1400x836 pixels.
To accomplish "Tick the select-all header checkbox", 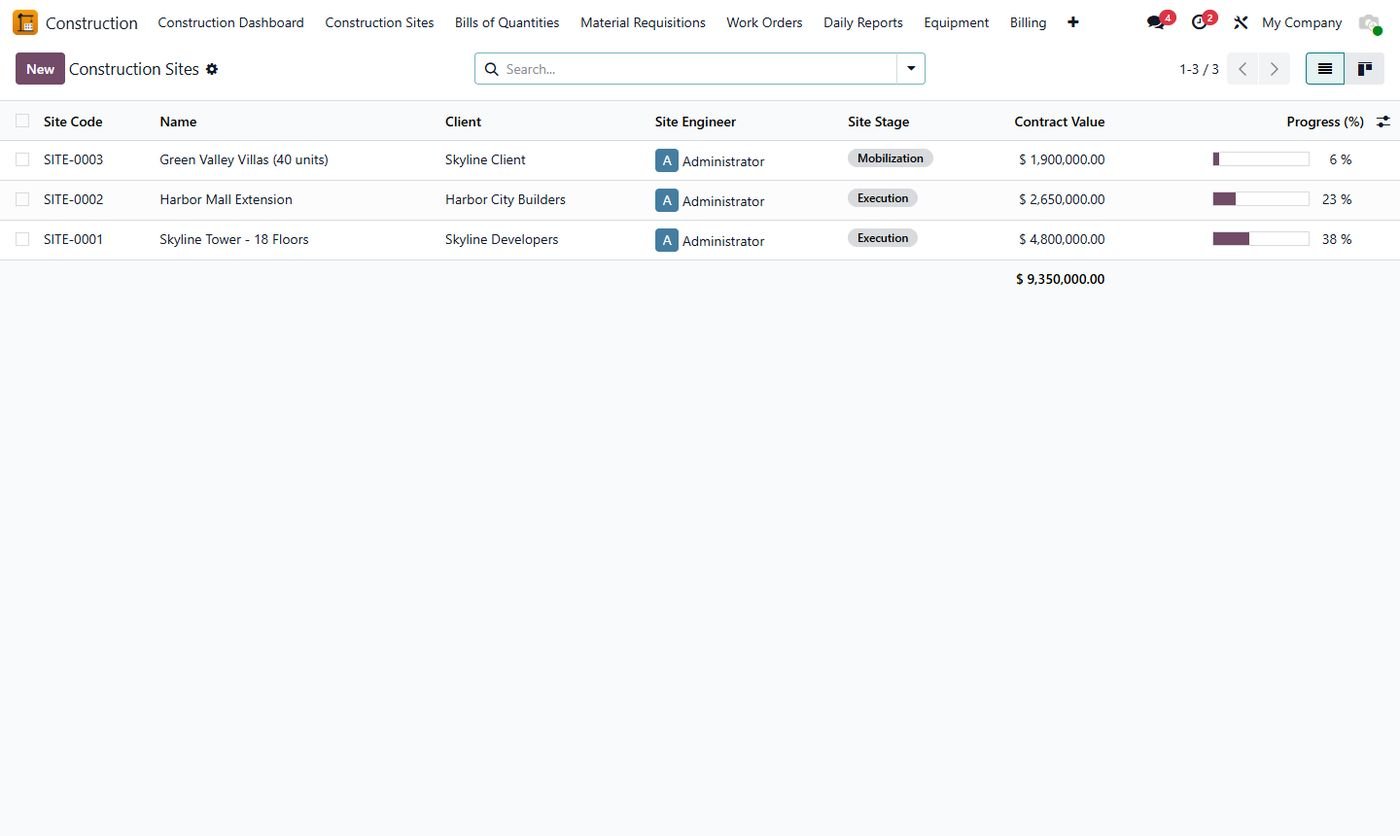I will tap(22, 121).
